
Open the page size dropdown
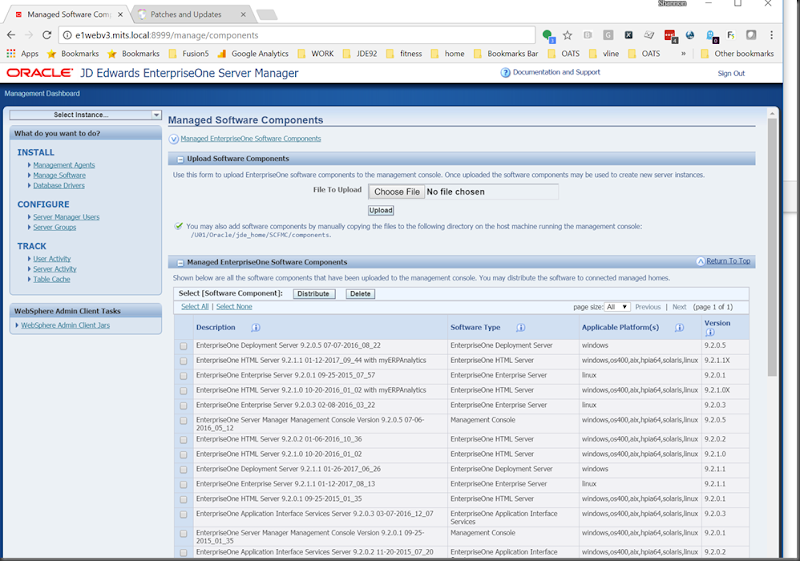point(617,307)
